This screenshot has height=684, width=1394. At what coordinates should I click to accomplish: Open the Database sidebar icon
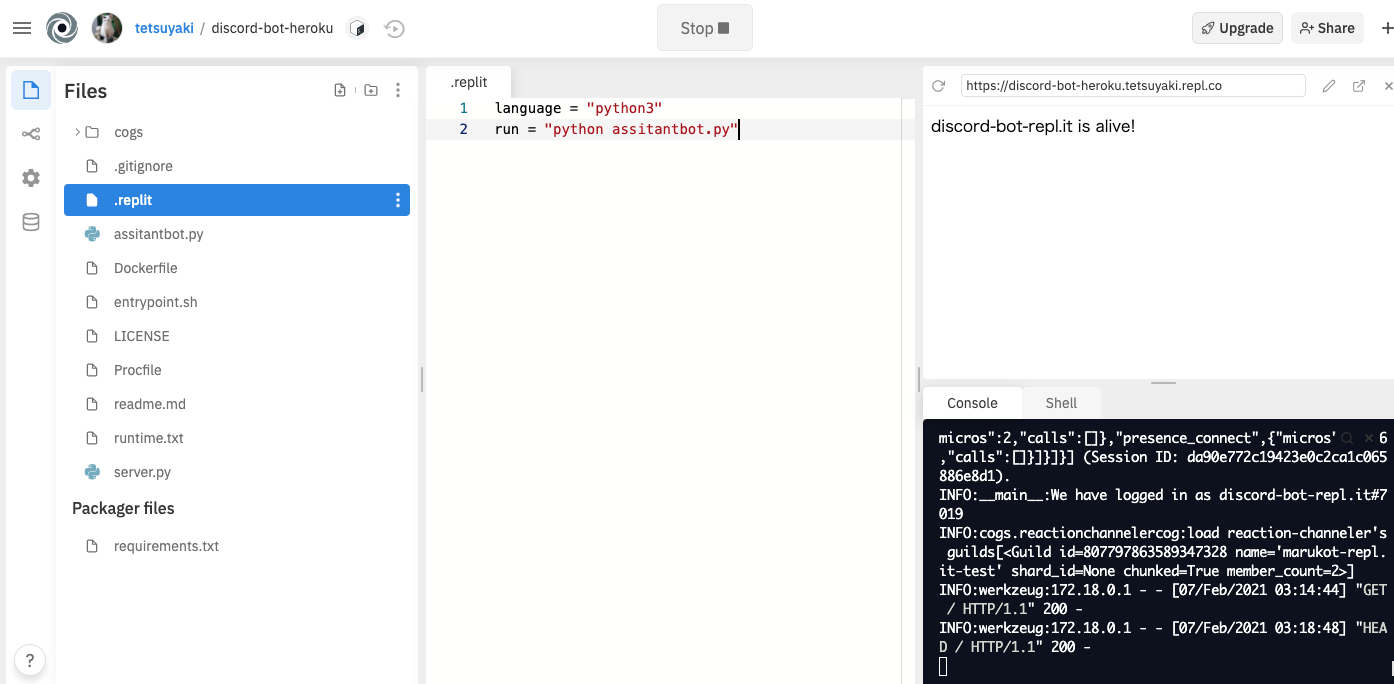[x=31, y=222]
